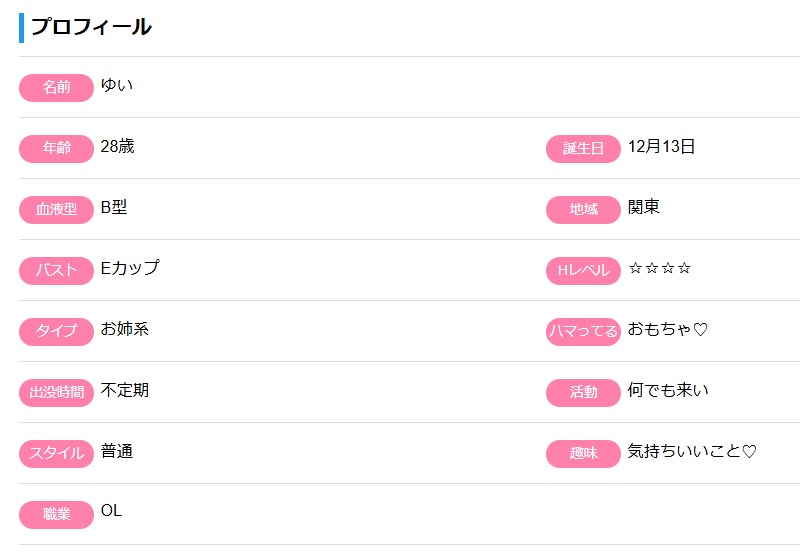Click the region value 関東
The width and height of the screenshot is (800, 553).
(644, 208)
